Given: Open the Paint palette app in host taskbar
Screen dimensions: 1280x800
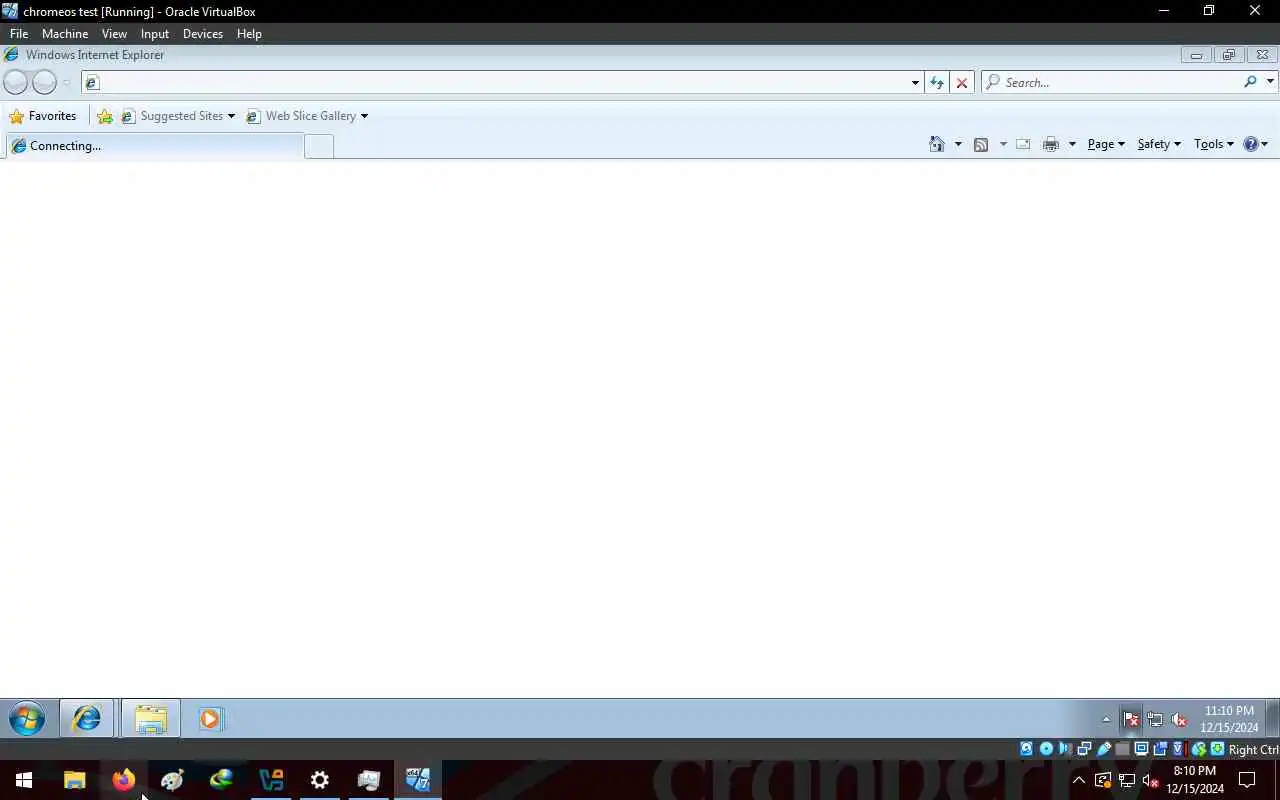Looking at the screenshot, I should tap(172, 780).
